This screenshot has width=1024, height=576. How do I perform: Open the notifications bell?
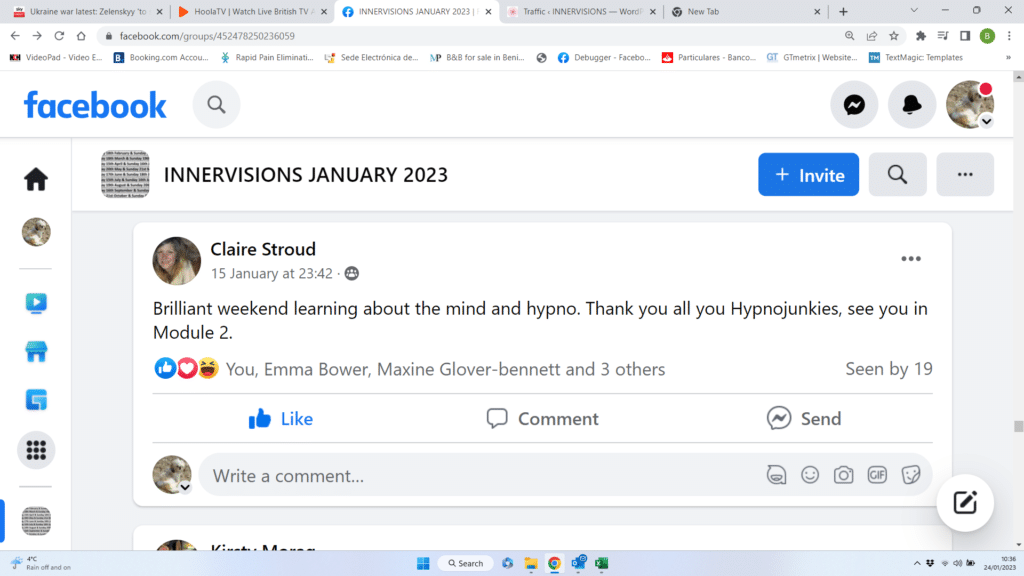[x=912, y=105]
